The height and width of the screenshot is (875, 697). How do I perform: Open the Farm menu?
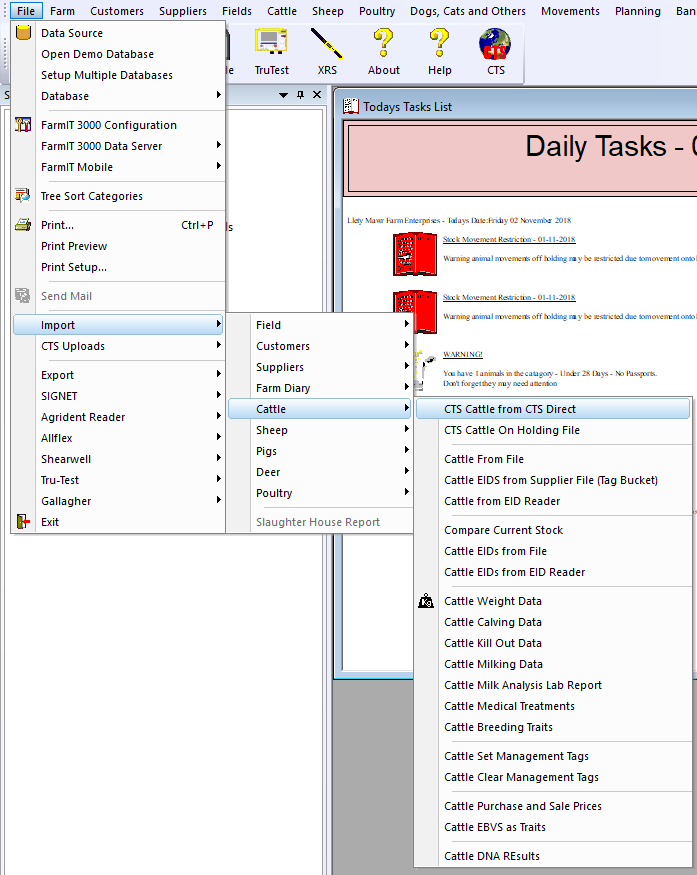coord(62,11)
